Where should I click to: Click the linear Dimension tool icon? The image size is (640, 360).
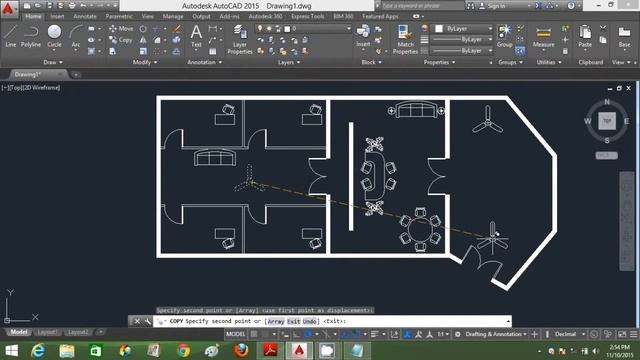pyautogui.click(x=212, y=29)
